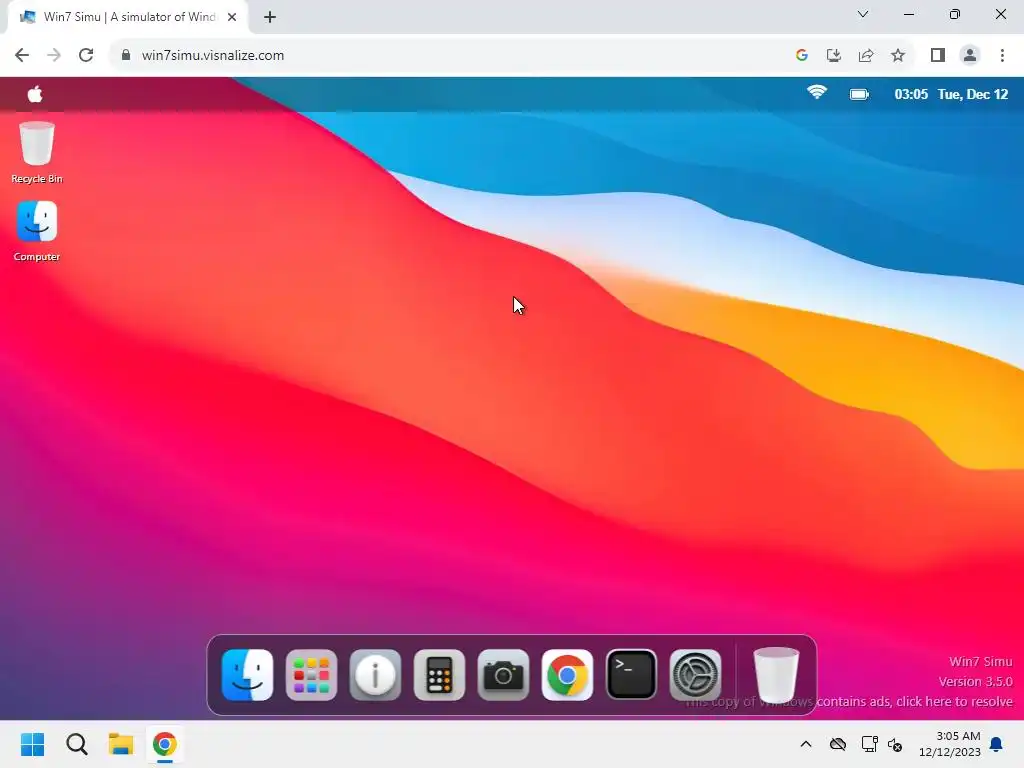Image resolution: width=1024 pixels, height=768 pixels.
Task: Click the cloud sync tray icon
Action: click(838, 744)
